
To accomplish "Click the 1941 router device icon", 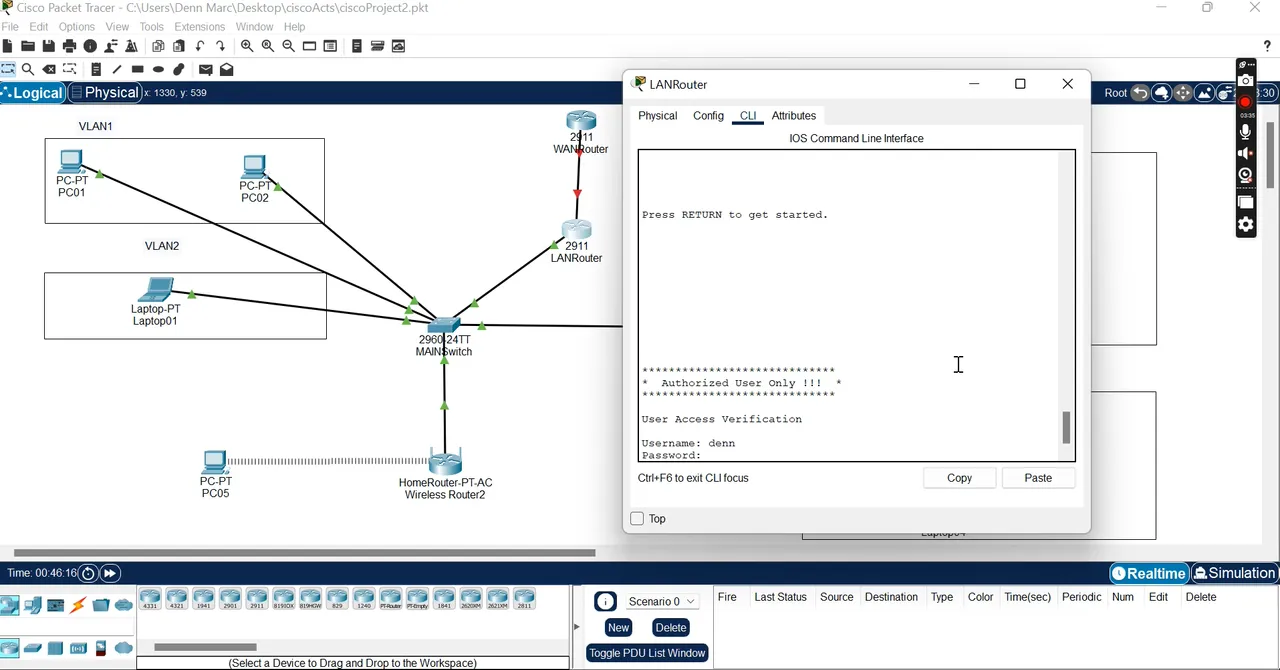I will [203, 599].
